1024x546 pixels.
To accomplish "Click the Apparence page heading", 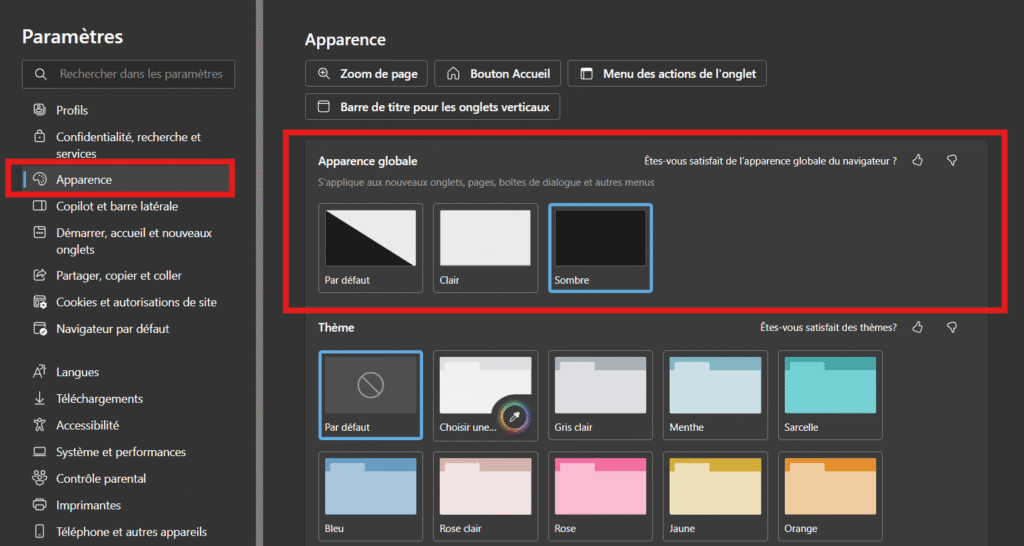I will [345, 40].
